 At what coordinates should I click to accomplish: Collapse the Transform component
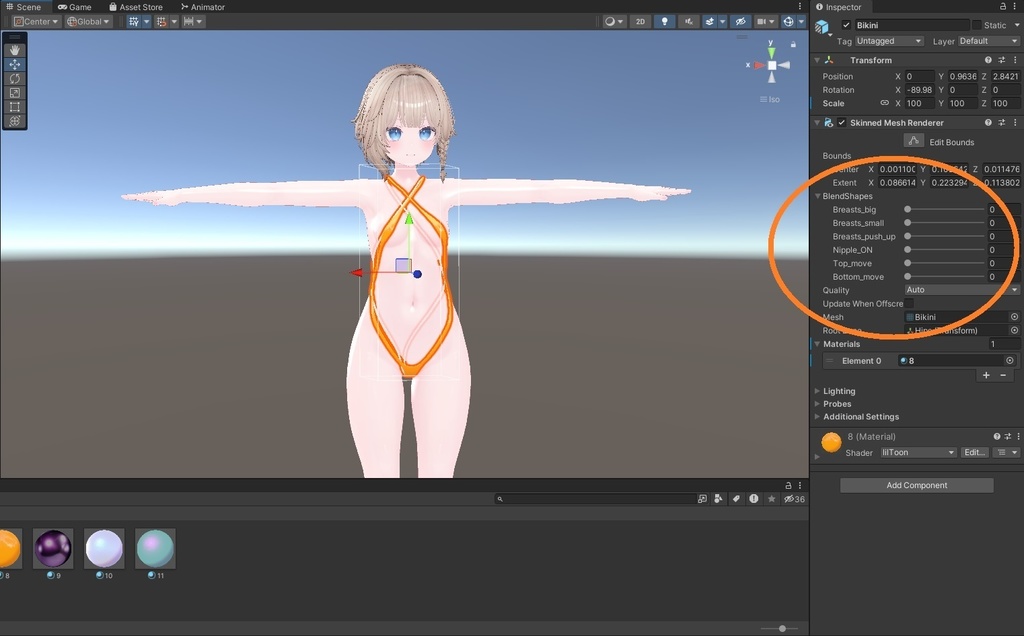point(817,60)
